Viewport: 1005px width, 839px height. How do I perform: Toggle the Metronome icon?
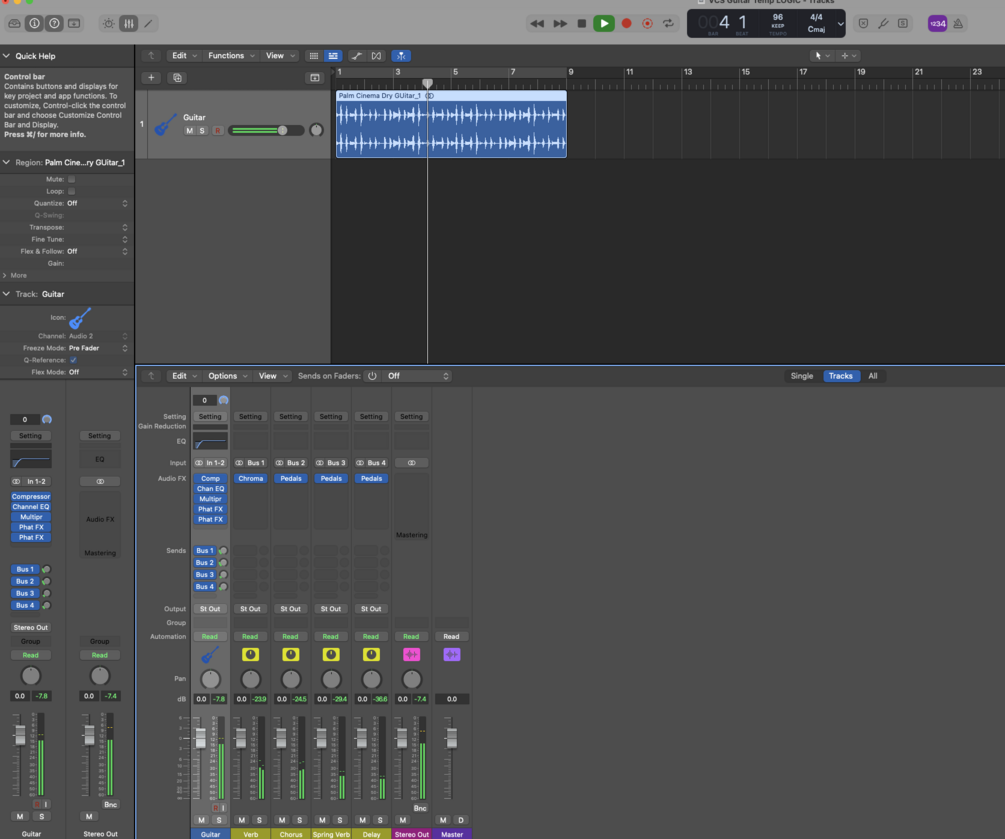958,24
